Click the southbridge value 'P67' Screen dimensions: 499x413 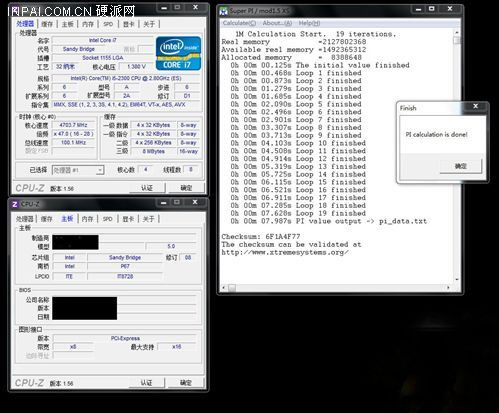(x=125, y=266)
